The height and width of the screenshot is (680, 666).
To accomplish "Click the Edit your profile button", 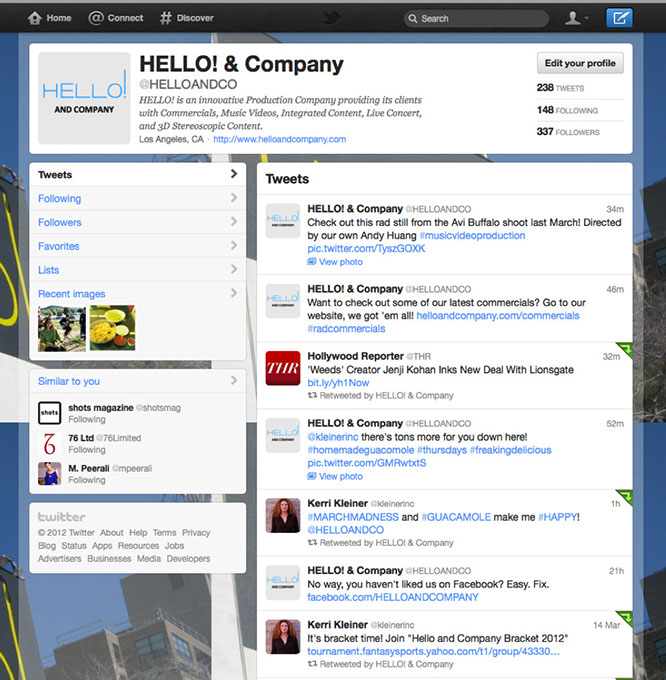I will tap(580, 63).
